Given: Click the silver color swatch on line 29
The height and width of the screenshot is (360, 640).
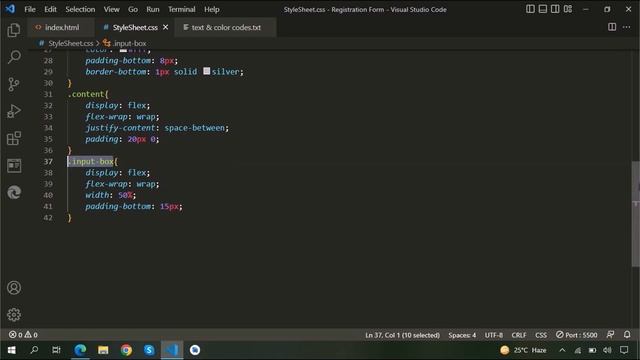Looking at the screenshot, I should (207, 71).
